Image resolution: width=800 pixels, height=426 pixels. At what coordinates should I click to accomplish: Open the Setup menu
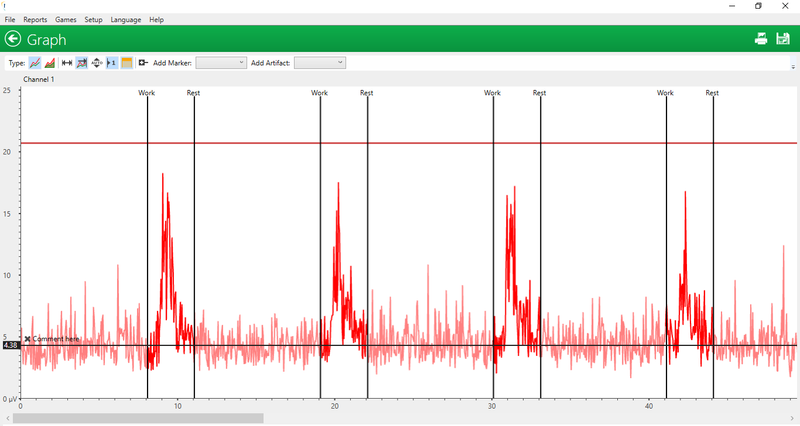pyautogui.click(x=93, y=20)
